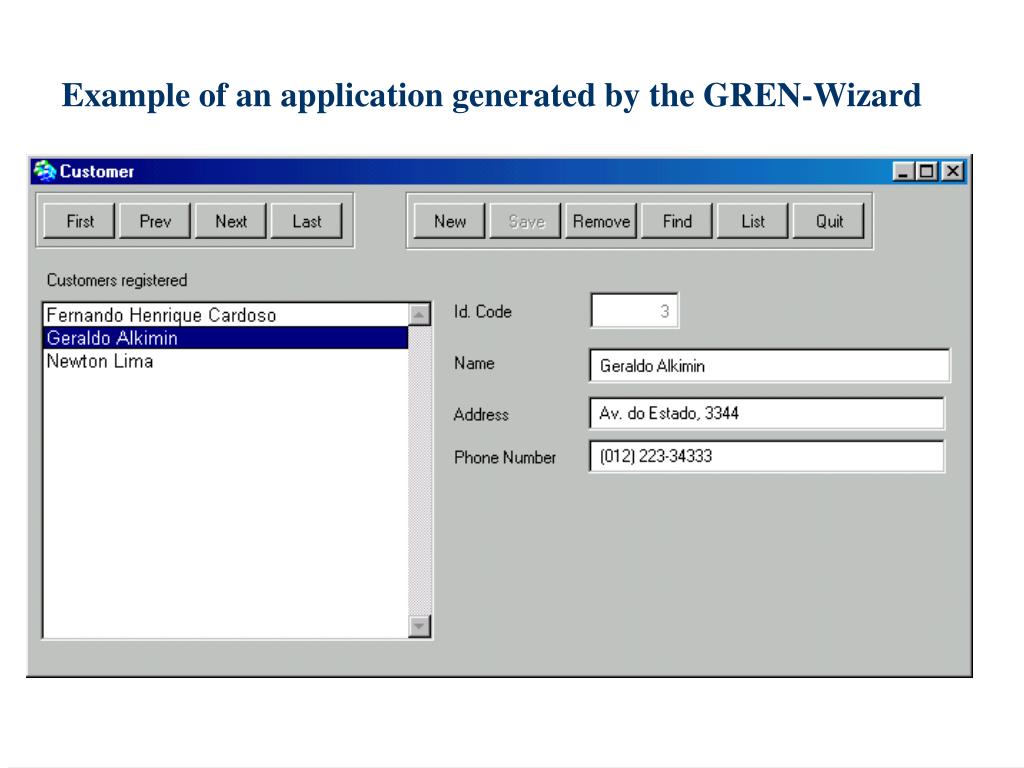The height and width of the screenshot is (768, 1024).
Task: Click the customer list scrollbar track
Action: click(419, 470)
